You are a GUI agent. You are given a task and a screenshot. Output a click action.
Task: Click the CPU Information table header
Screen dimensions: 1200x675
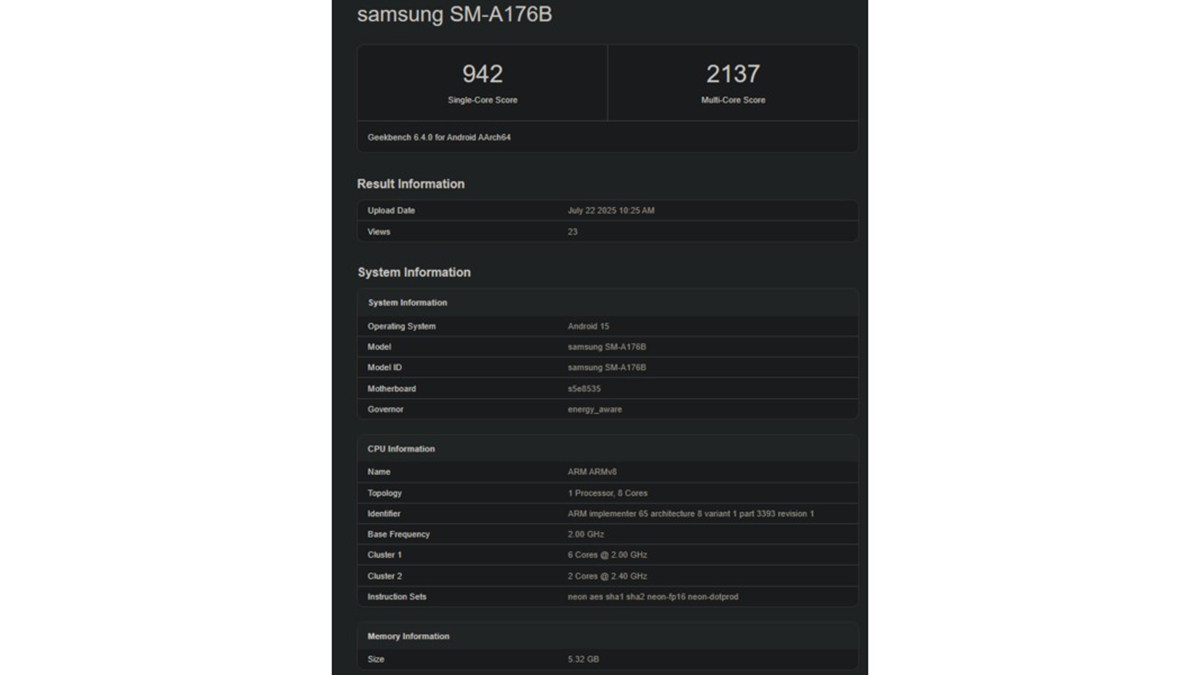click(x=401, y=449)
